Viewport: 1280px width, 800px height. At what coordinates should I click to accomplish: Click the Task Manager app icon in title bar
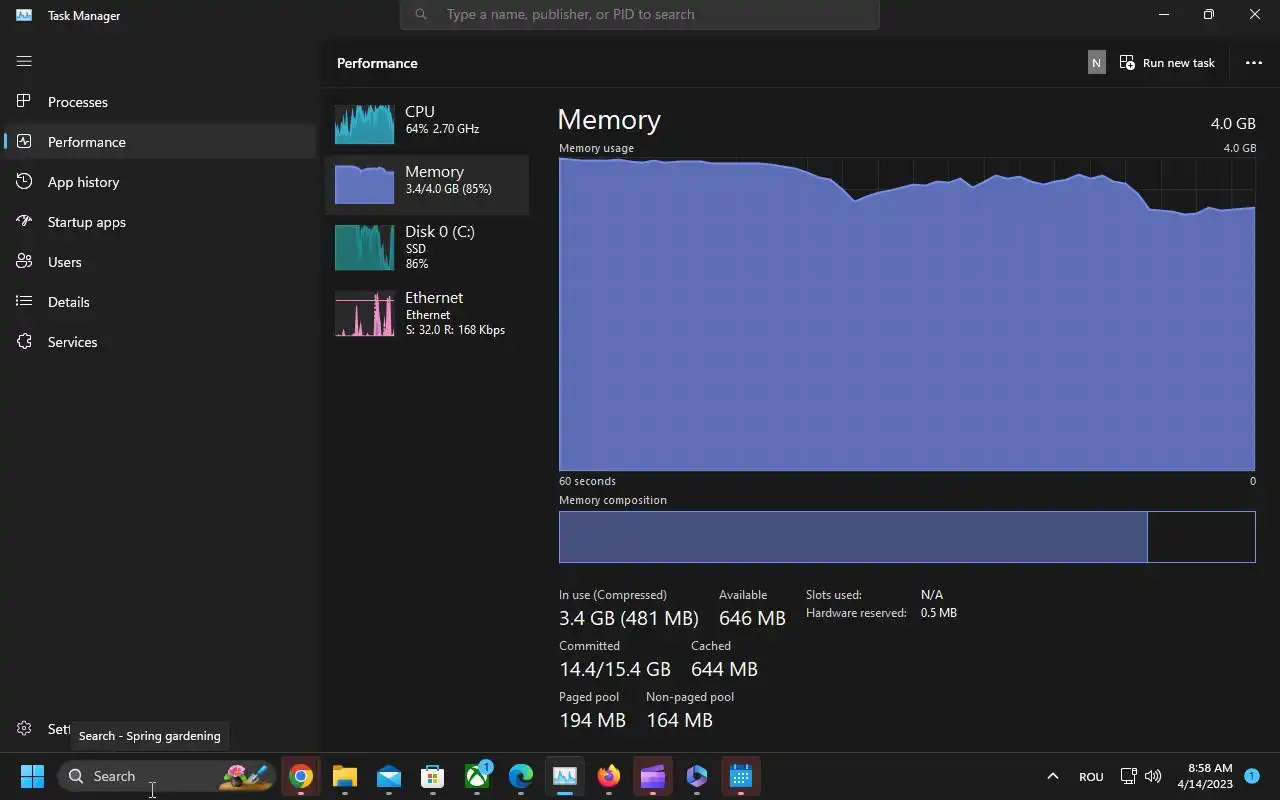pyautogui.click(x=24, y=15)
